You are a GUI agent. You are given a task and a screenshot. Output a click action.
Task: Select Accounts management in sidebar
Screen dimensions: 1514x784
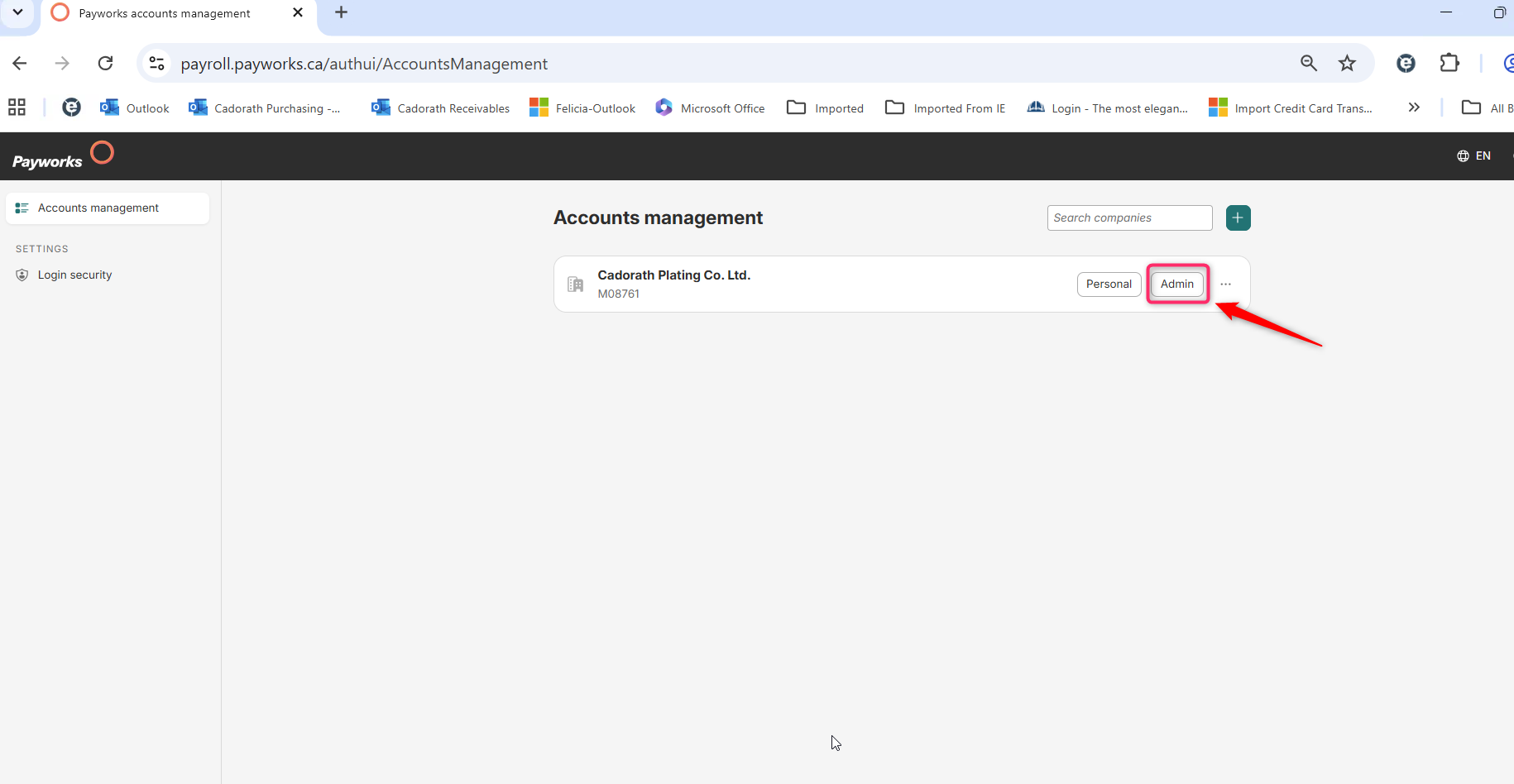point(108,208)
